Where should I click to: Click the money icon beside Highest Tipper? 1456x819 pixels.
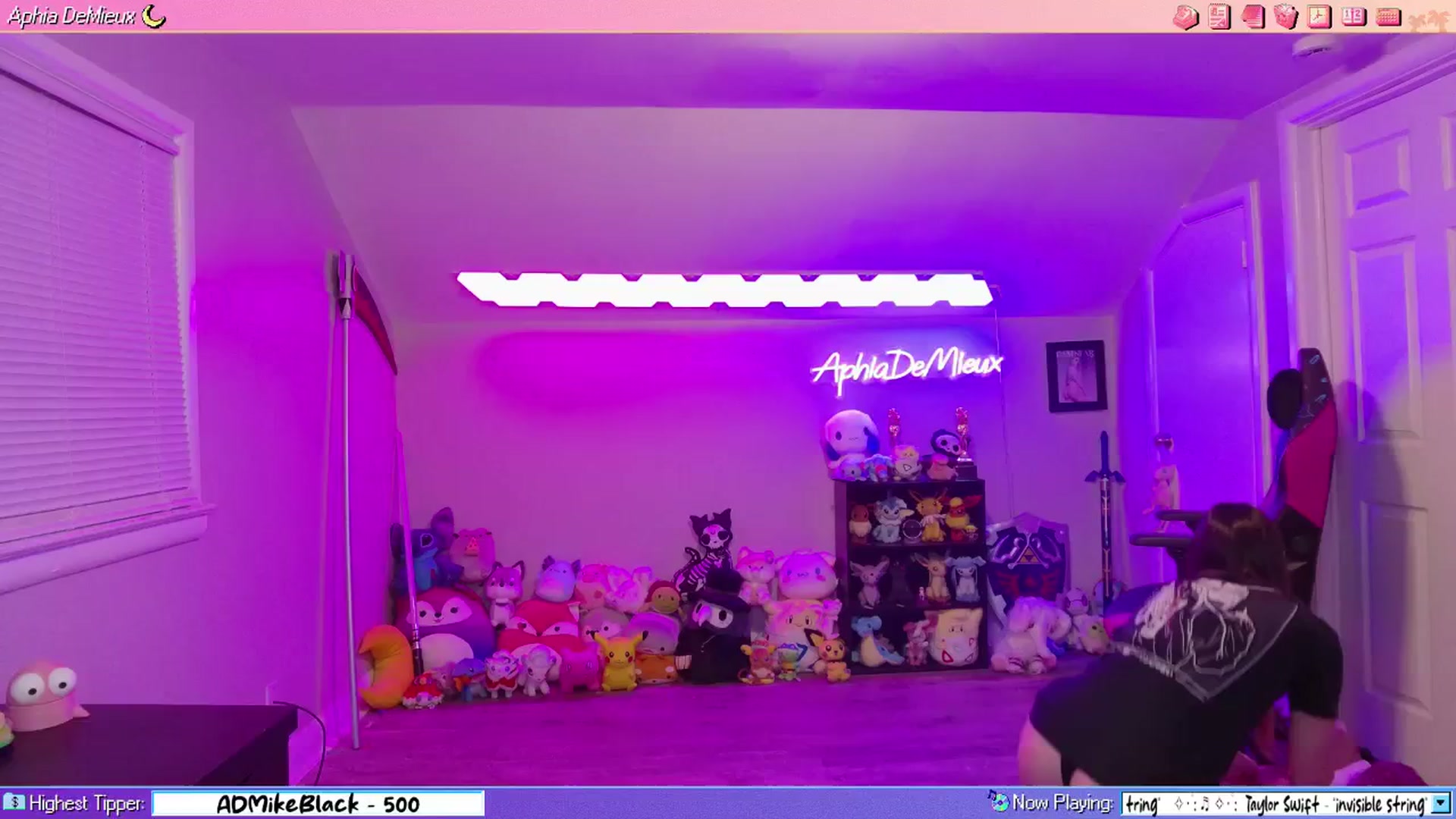click(x=14, y=802)
